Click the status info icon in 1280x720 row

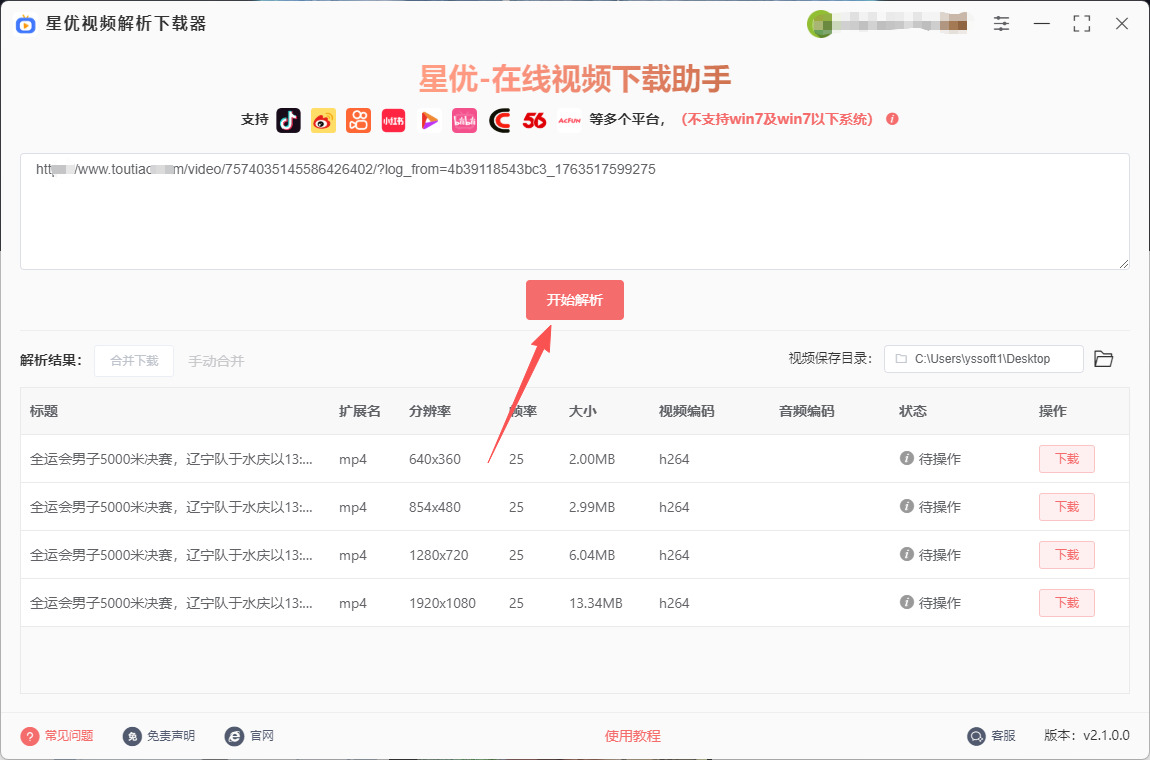pos(907,555)
